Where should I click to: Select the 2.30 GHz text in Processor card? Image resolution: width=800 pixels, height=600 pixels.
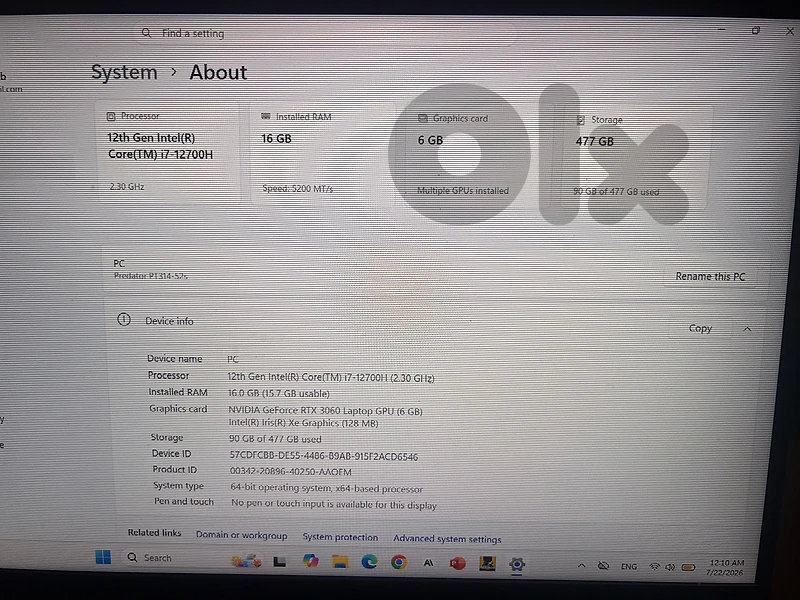[x=127, y=187]
